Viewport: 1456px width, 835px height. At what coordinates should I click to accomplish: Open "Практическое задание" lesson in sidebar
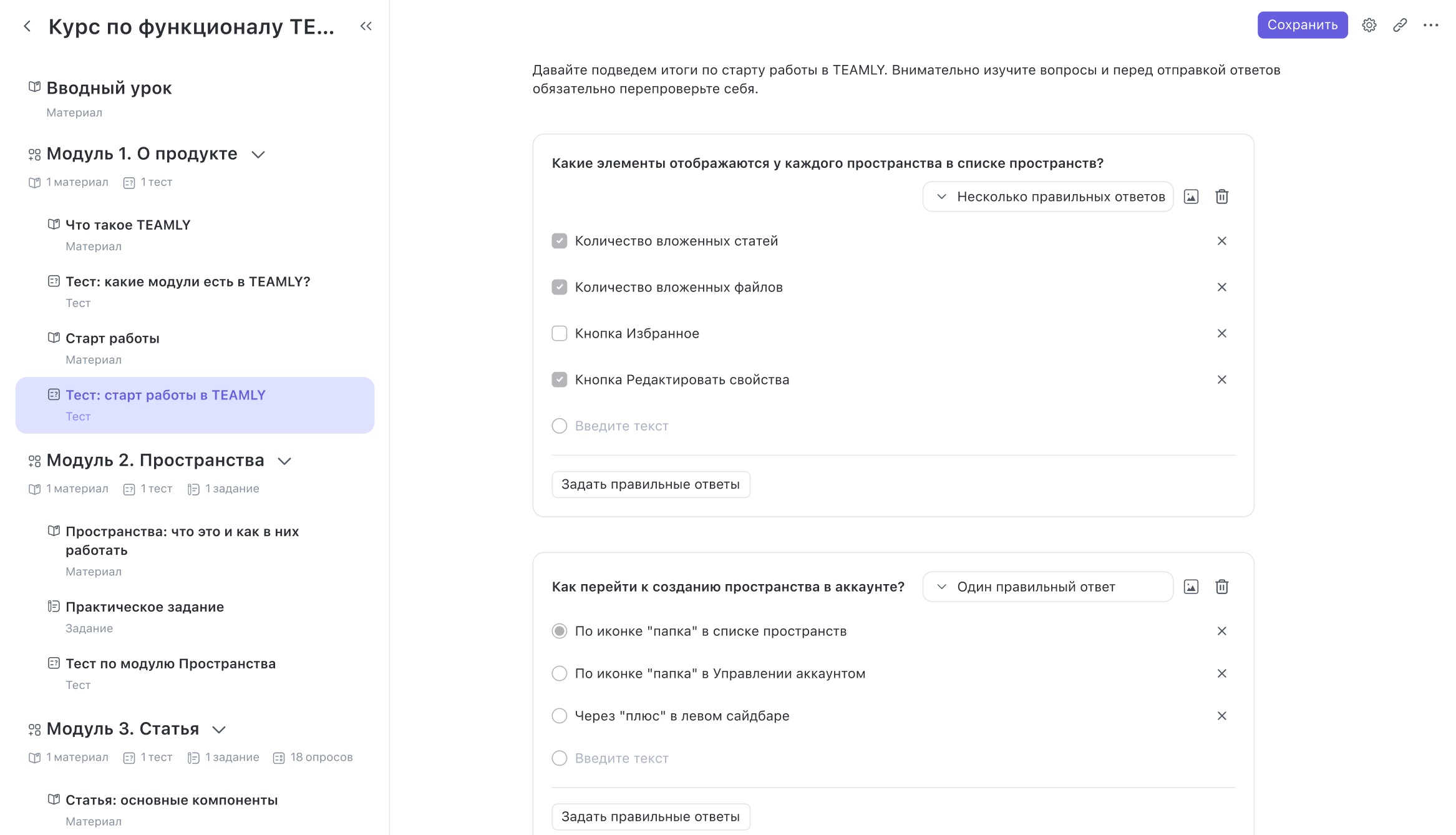point(145,607)
